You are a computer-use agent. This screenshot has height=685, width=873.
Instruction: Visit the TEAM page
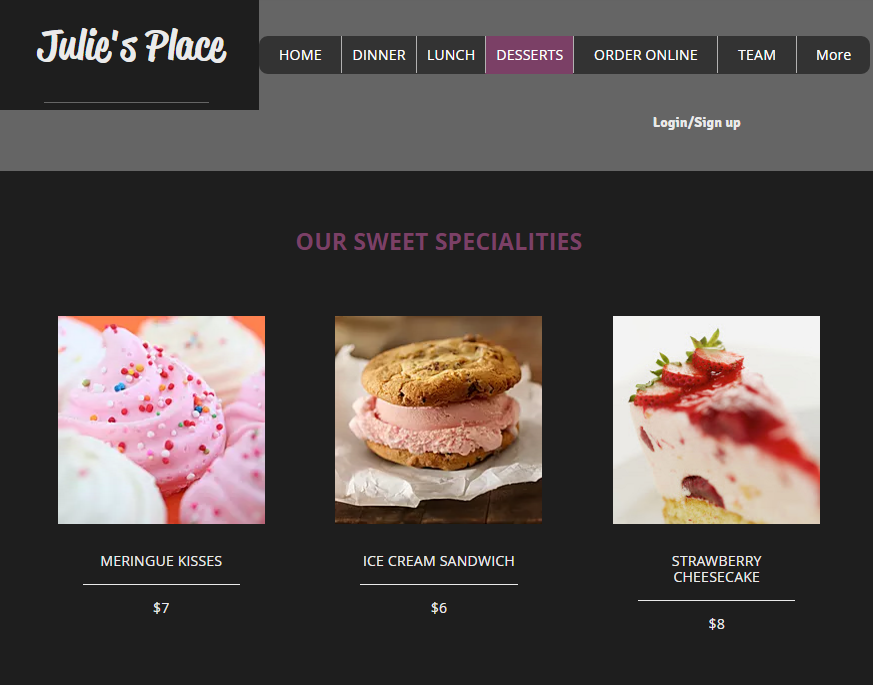[757, 55]
